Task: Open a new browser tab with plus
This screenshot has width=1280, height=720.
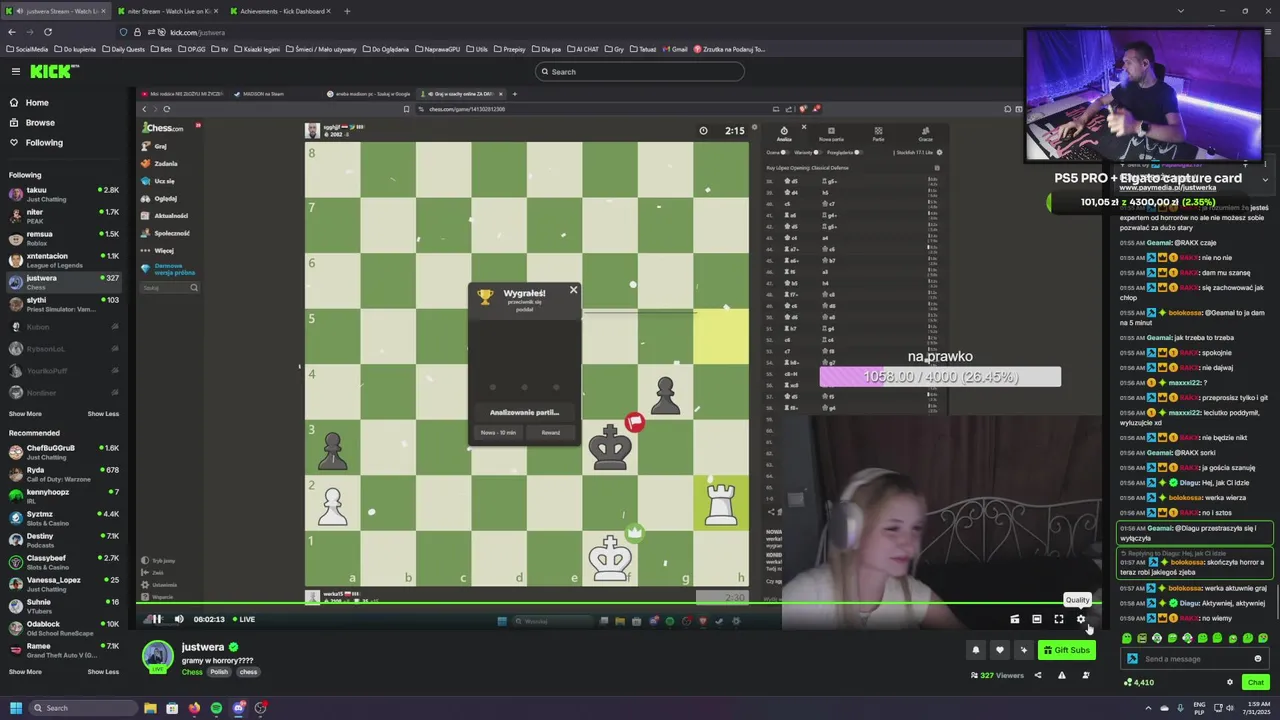Action: point(347,11)
